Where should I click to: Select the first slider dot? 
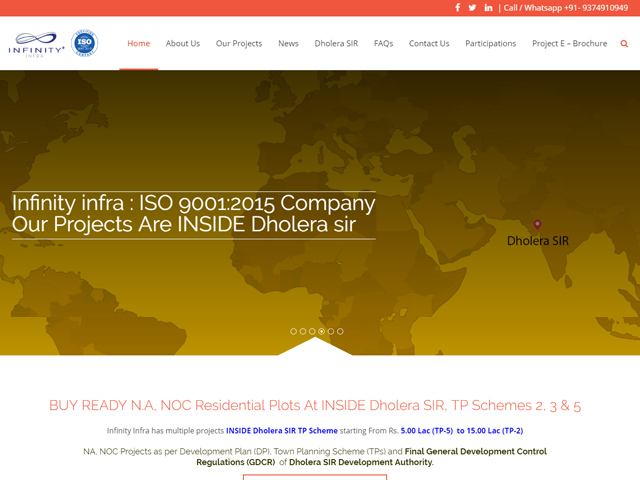(x=294, y=331)
